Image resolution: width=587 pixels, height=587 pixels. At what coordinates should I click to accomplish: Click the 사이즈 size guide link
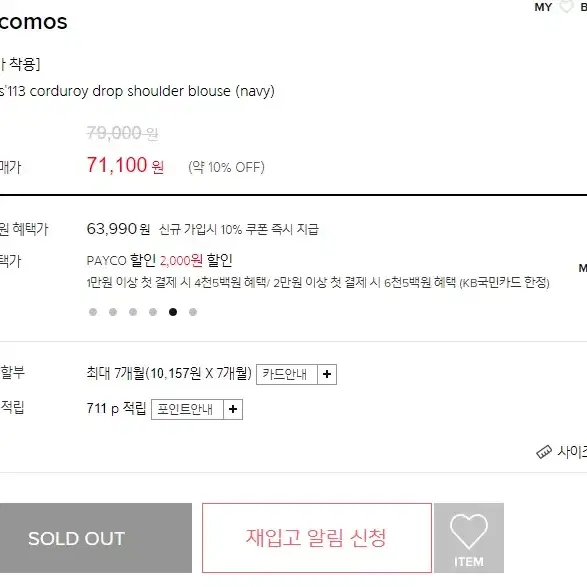[572, 452]
